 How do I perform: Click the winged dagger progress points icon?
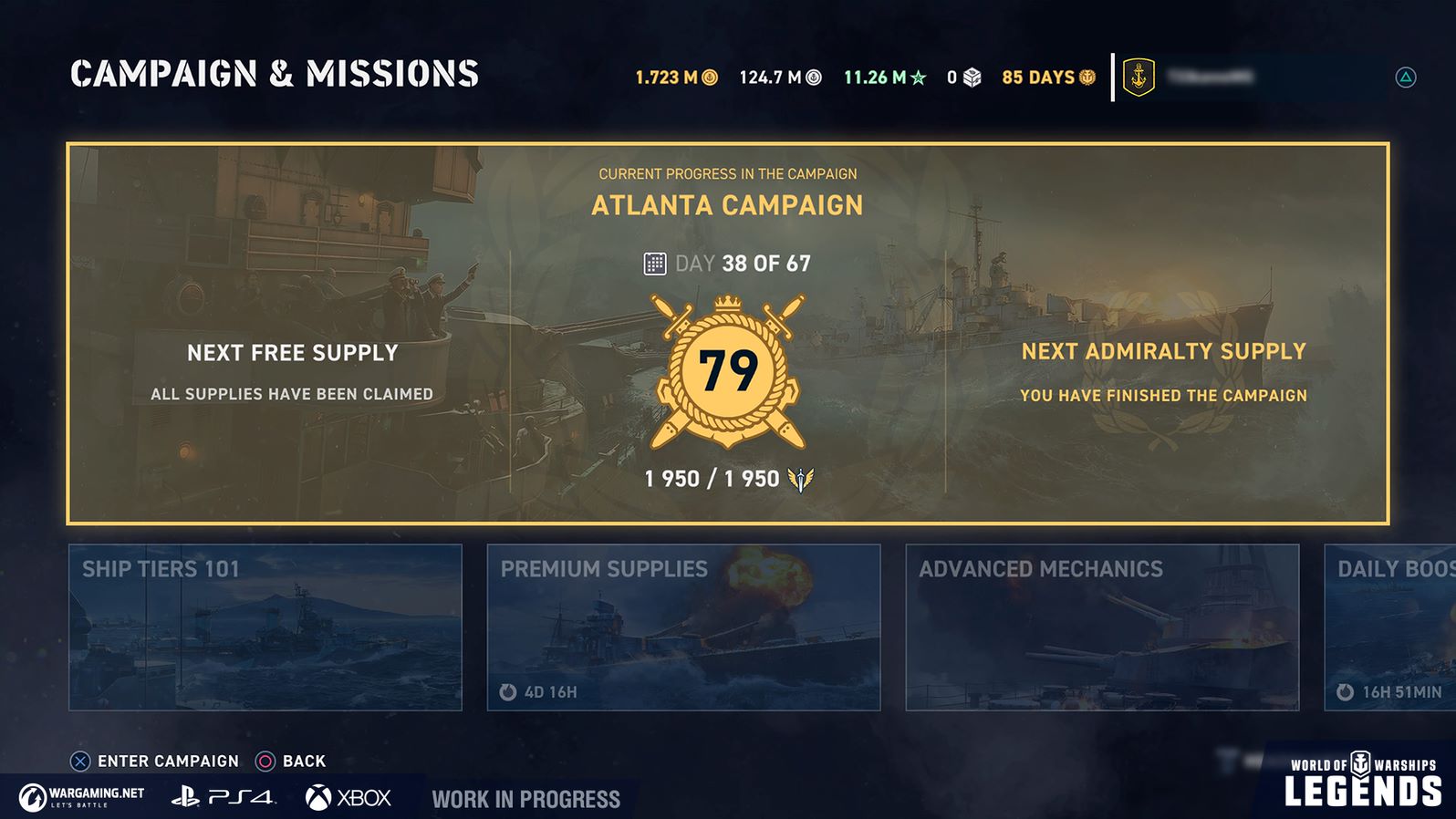[x=800, y=479]
